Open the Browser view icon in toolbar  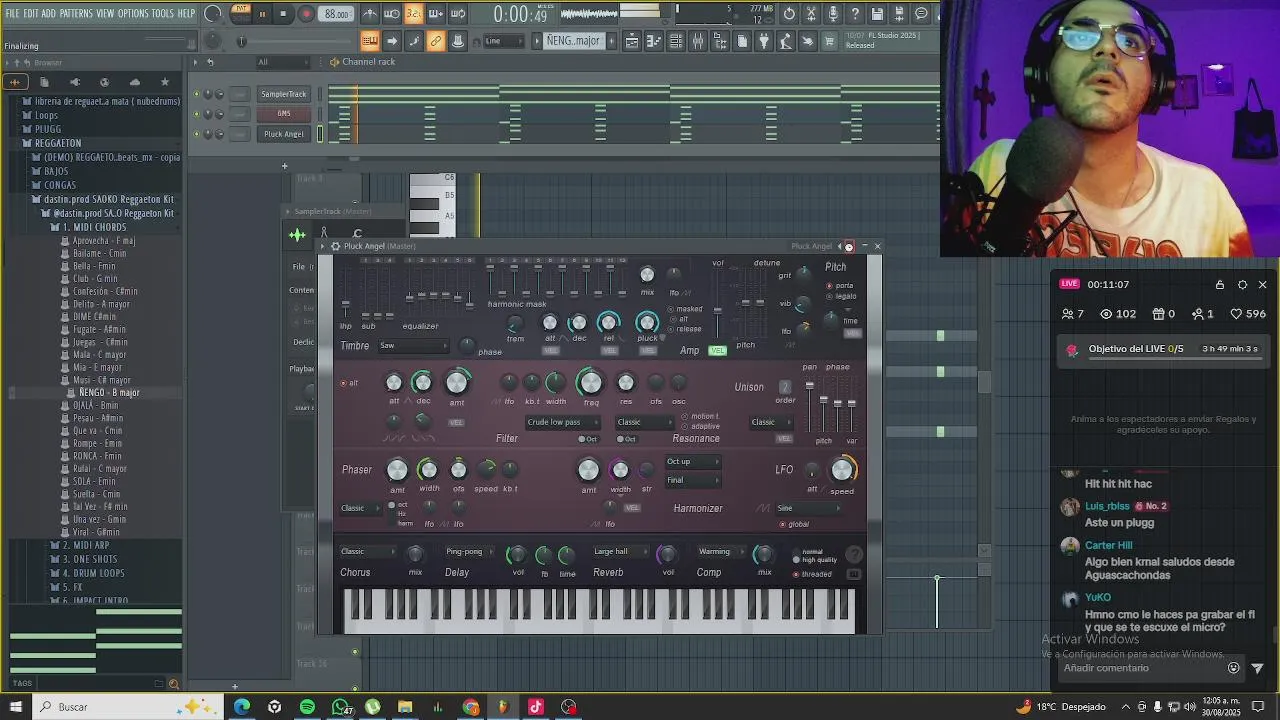click(719, 41)
